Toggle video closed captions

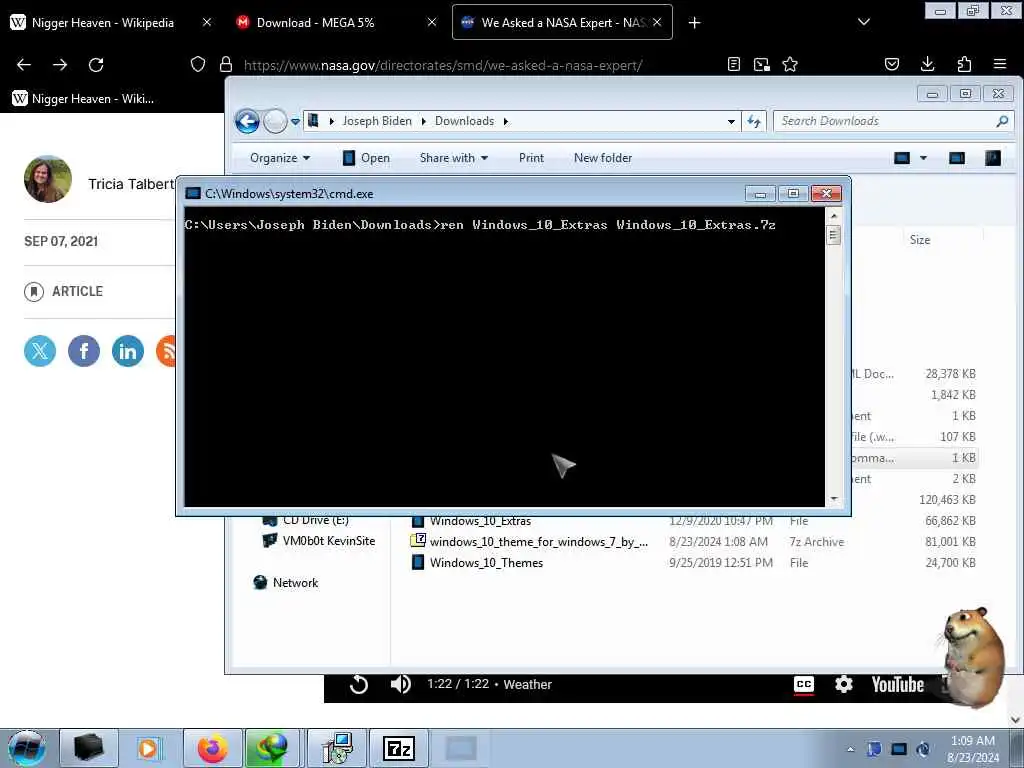coord(804,684)
